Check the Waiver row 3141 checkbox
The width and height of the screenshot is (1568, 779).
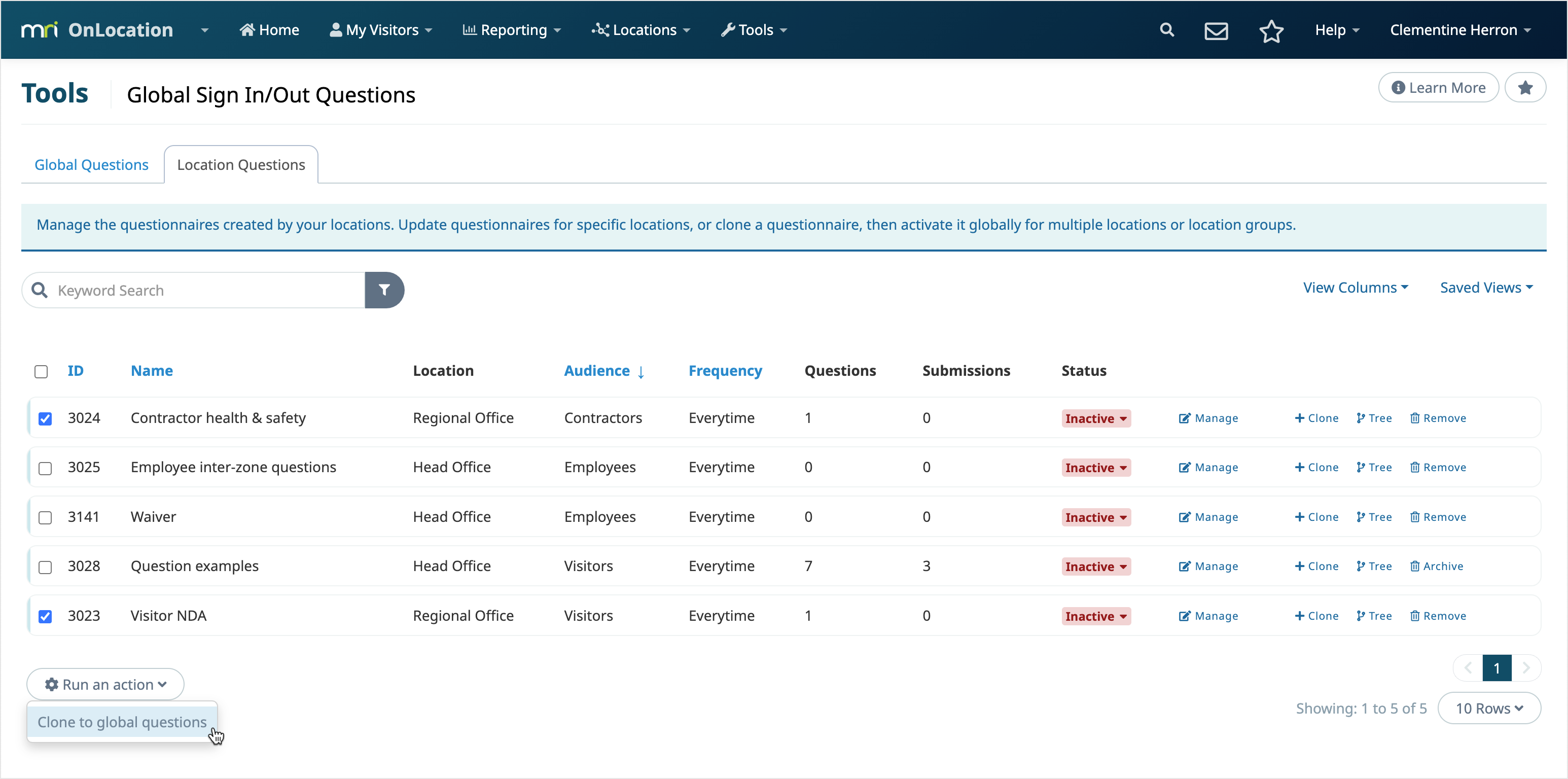pos(45,518)
